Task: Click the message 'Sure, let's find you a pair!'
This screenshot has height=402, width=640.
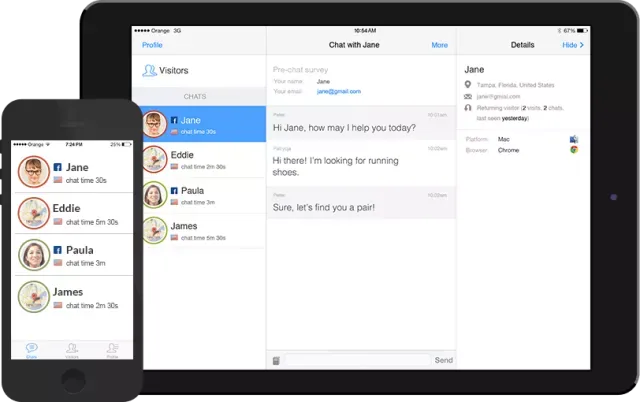Action: (324, 207)
